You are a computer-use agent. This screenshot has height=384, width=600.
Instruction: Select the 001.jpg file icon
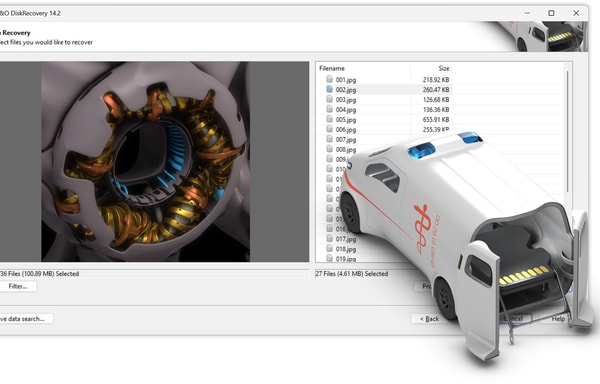tap(329, 79)
